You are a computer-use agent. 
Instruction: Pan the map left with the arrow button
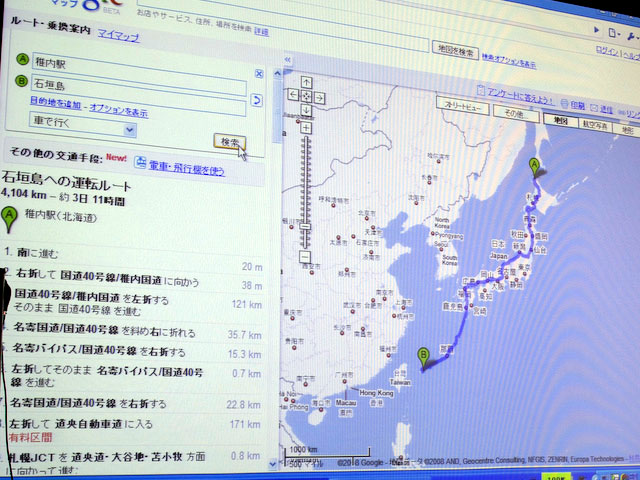point(293,95)
